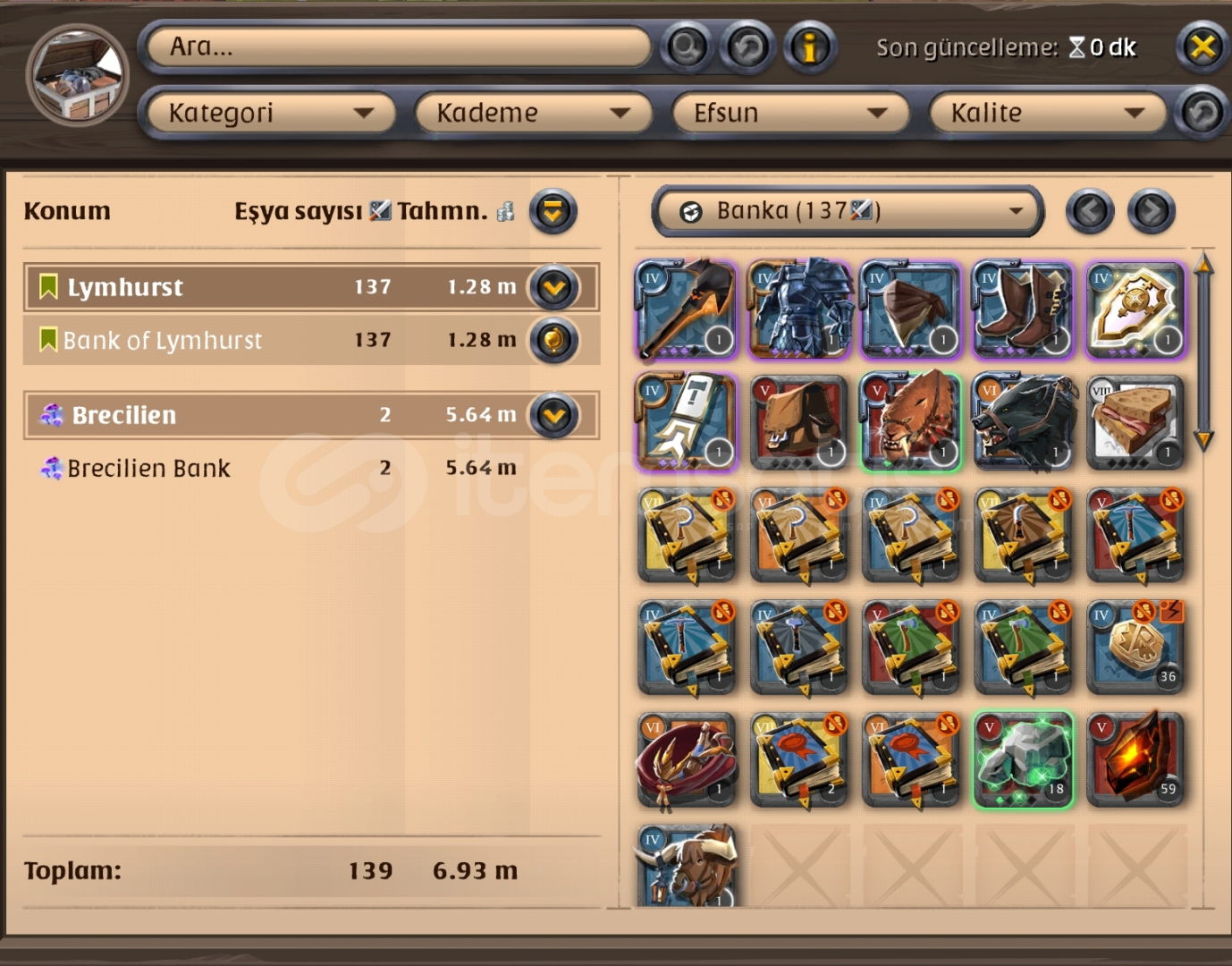Click the reset search arrow icon

747,47
